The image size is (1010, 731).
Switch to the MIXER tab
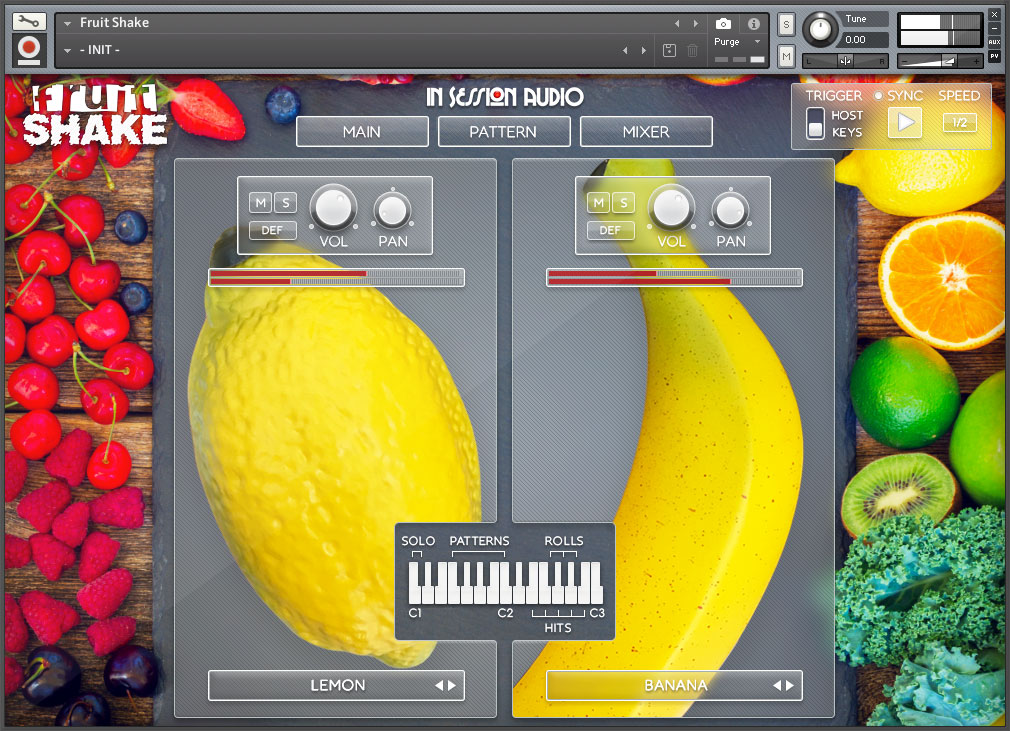coord(646,131)
